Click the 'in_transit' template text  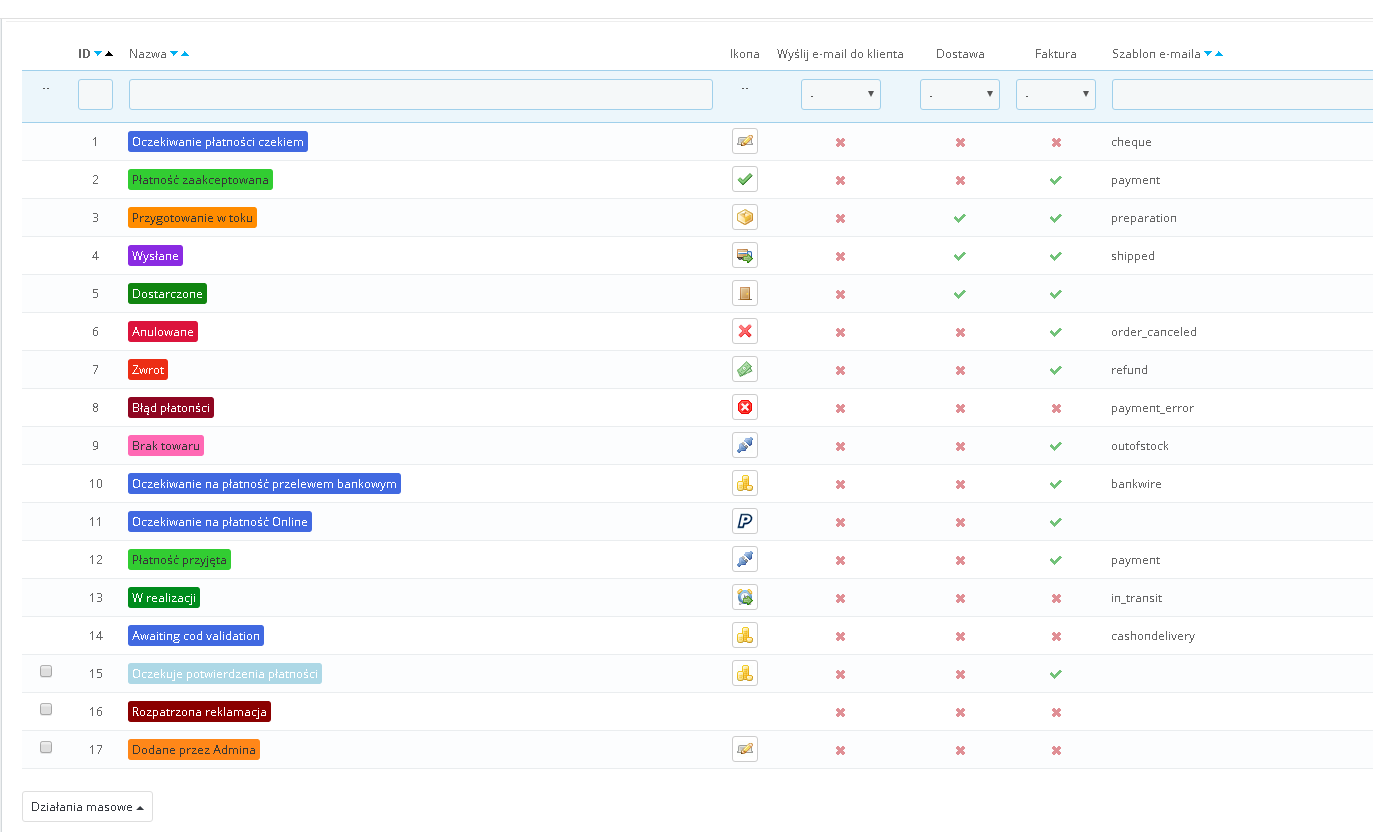tap(1137, 598)
